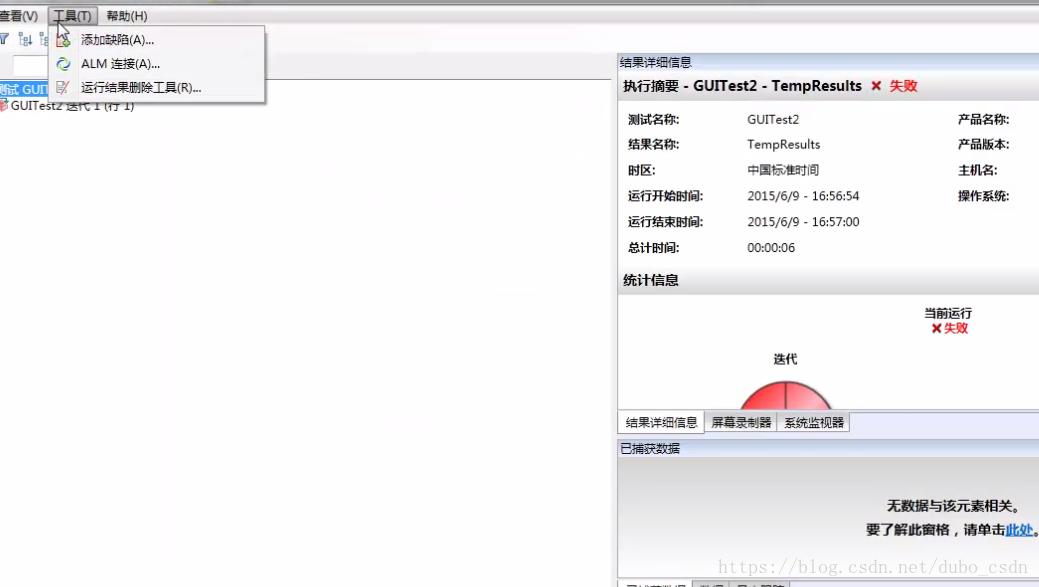Viewport: 1039px width, 587px height.
Task: Close the open 工具(T) menu
Action: [72, 15]
